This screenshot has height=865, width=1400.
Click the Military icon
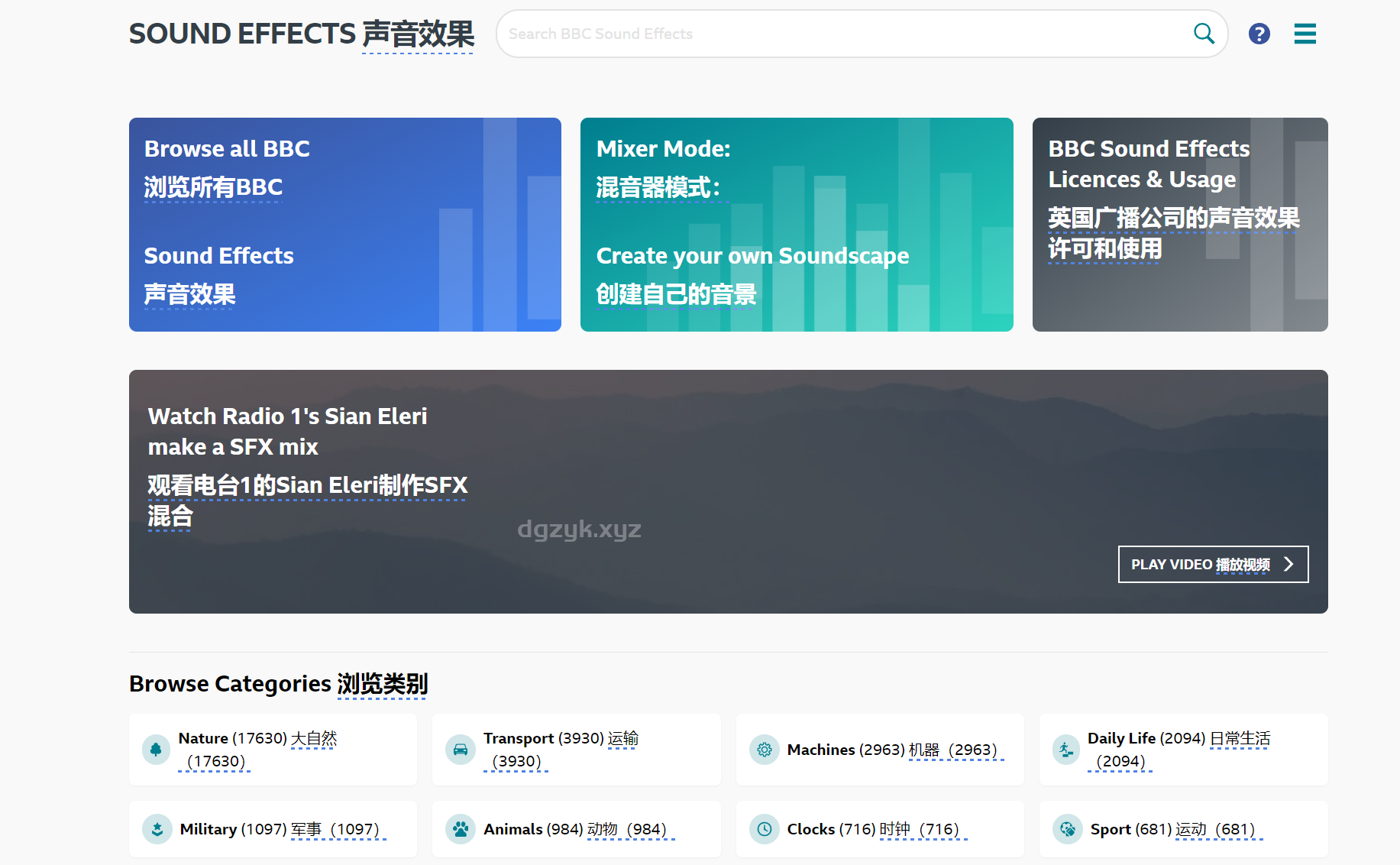click(x=157, y=829)
